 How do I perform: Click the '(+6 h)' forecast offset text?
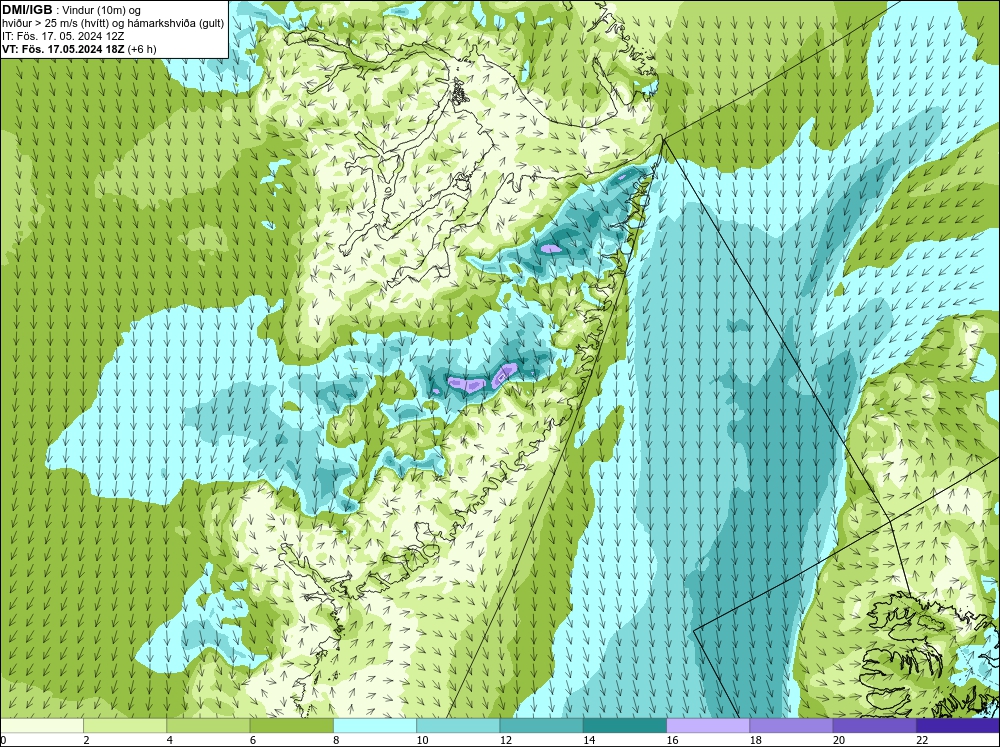point(142,49)
